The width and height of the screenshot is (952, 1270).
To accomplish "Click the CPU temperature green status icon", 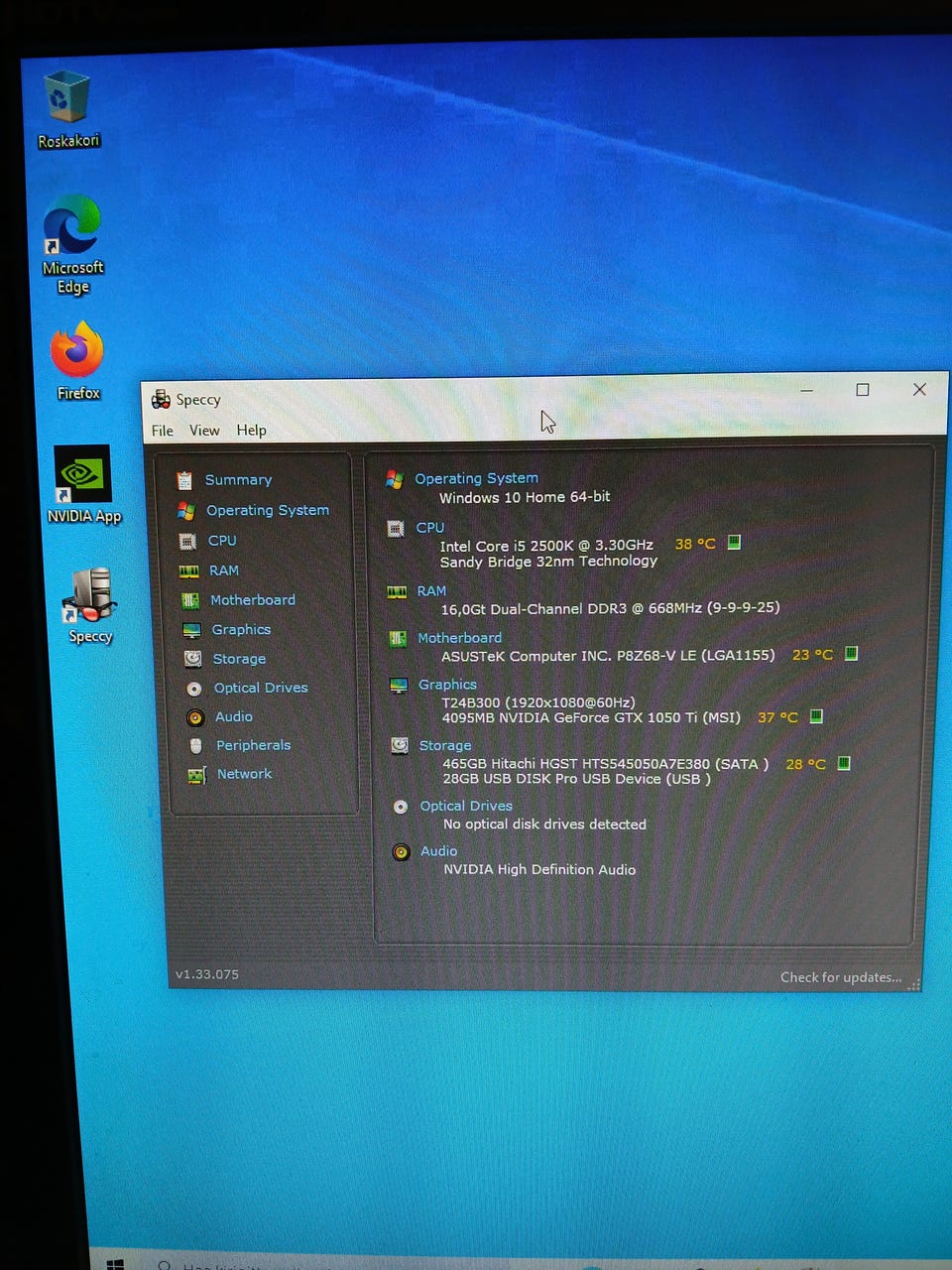I will coord(734,542).
